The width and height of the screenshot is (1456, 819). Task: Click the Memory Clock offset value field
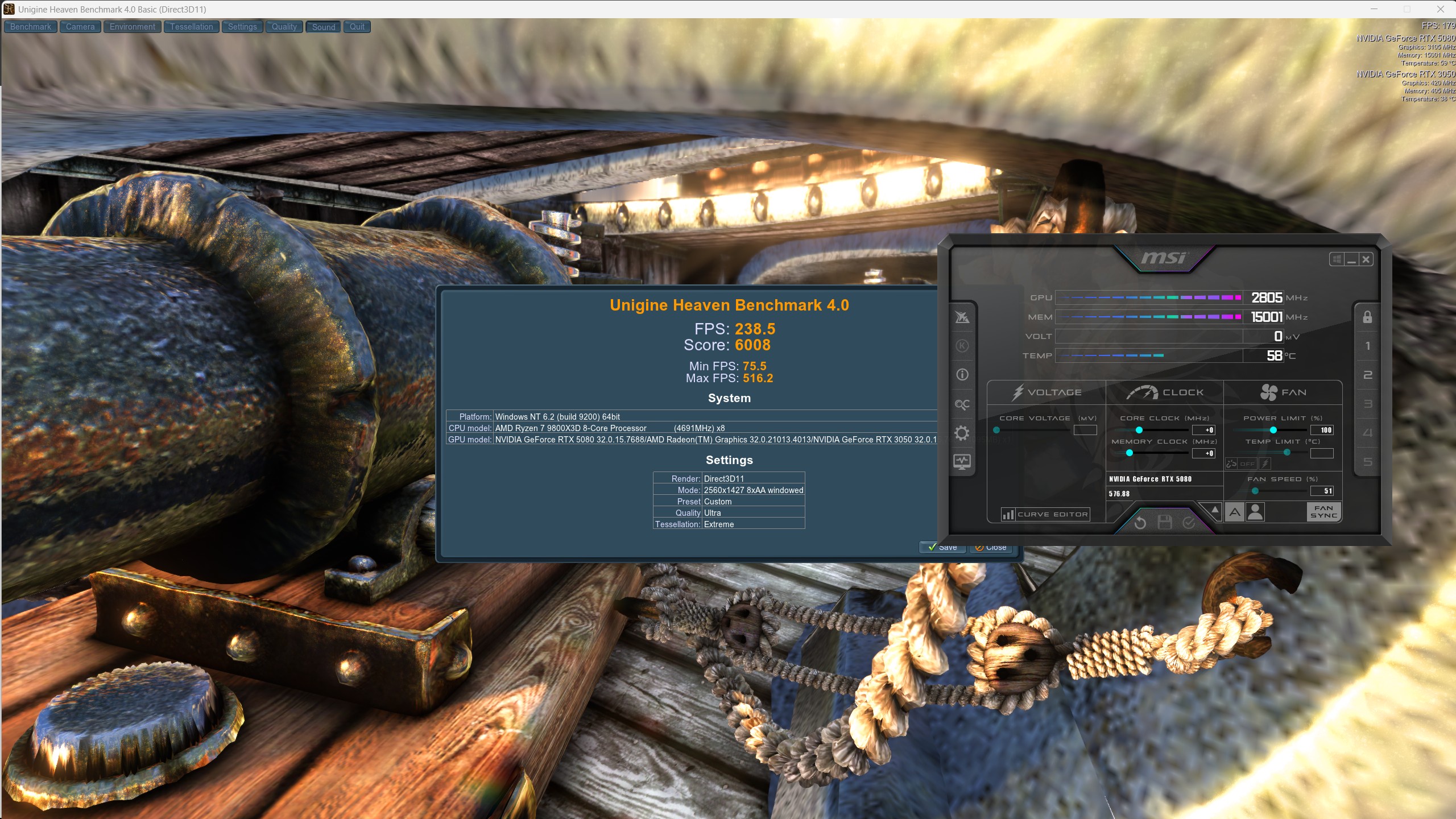[x=1203, y=453]
